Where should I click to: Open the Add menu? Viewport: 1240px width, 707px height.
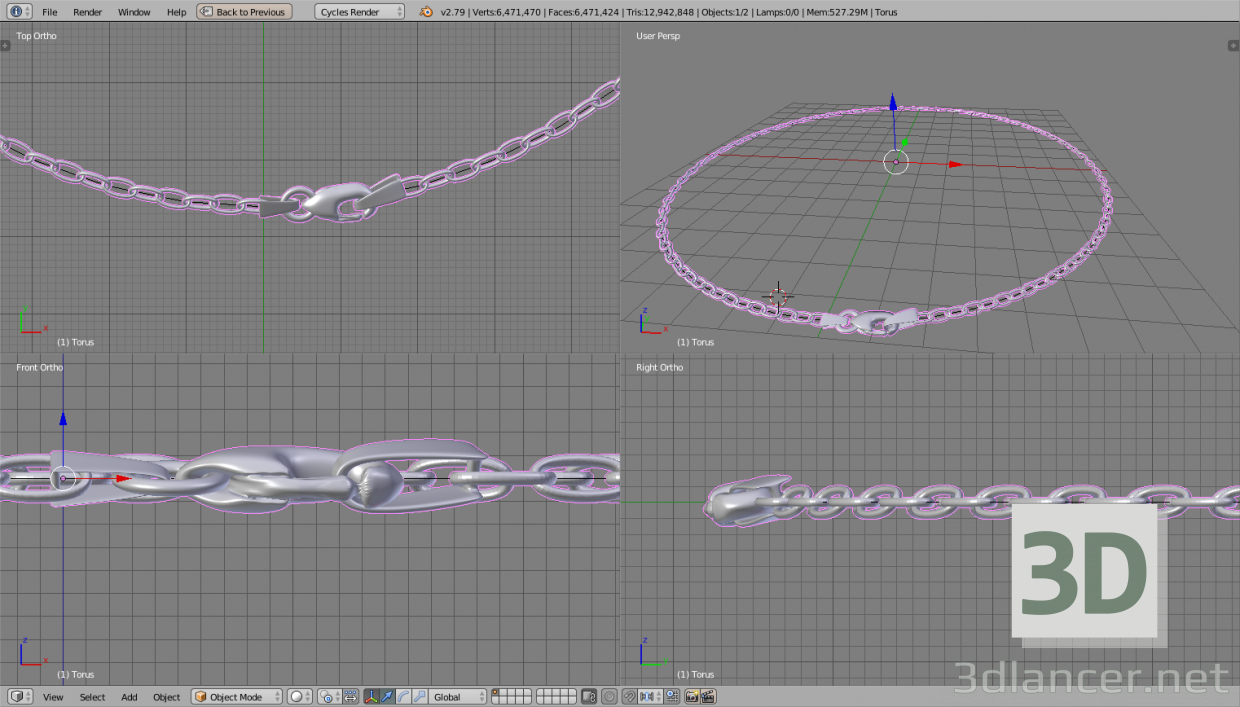(x=129, y=696)
